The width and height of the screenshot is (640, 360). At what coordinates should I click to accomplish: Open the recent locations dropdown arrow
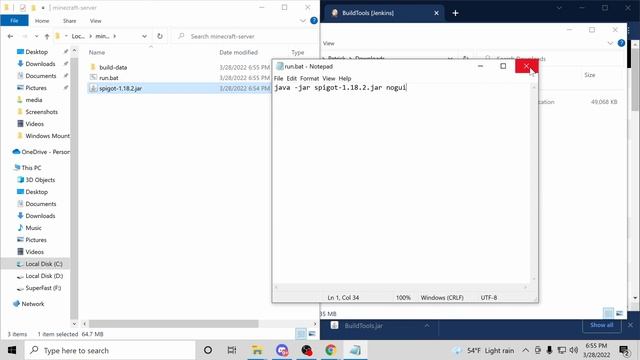pos(36,36)
